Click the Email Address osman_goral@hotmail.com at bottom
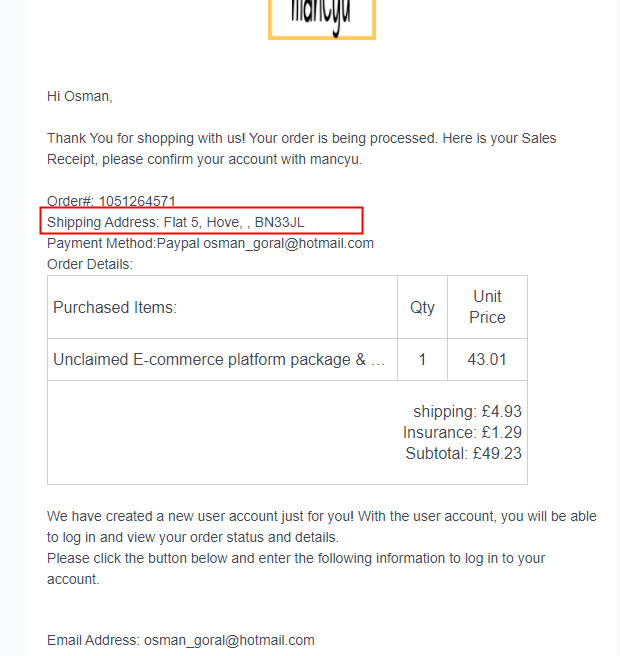620x656 pixels. point(229,640)
